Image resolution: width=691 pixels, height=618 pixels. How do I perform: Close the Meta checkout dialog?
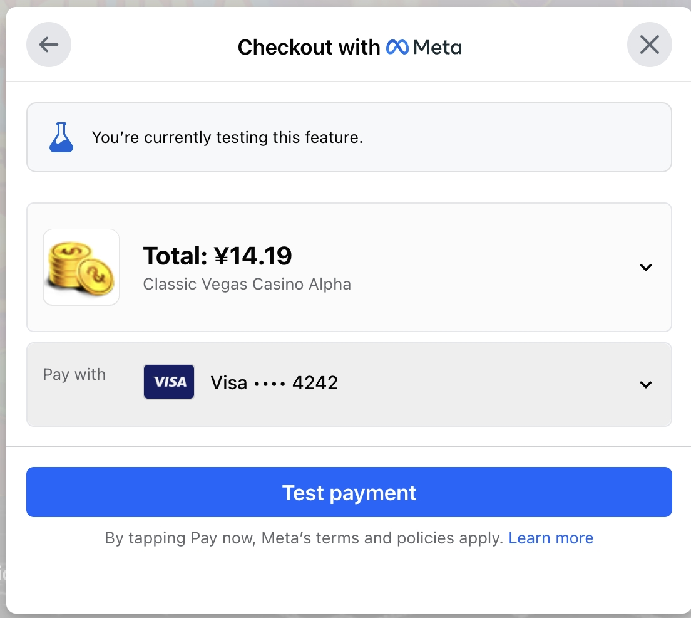click(x=649, y=45)
